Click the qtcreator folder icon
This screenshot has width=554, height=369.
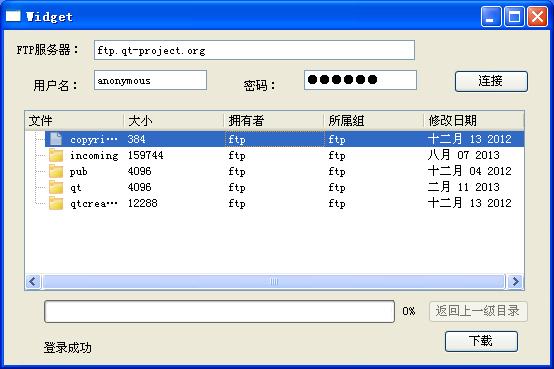pos(56,204)
